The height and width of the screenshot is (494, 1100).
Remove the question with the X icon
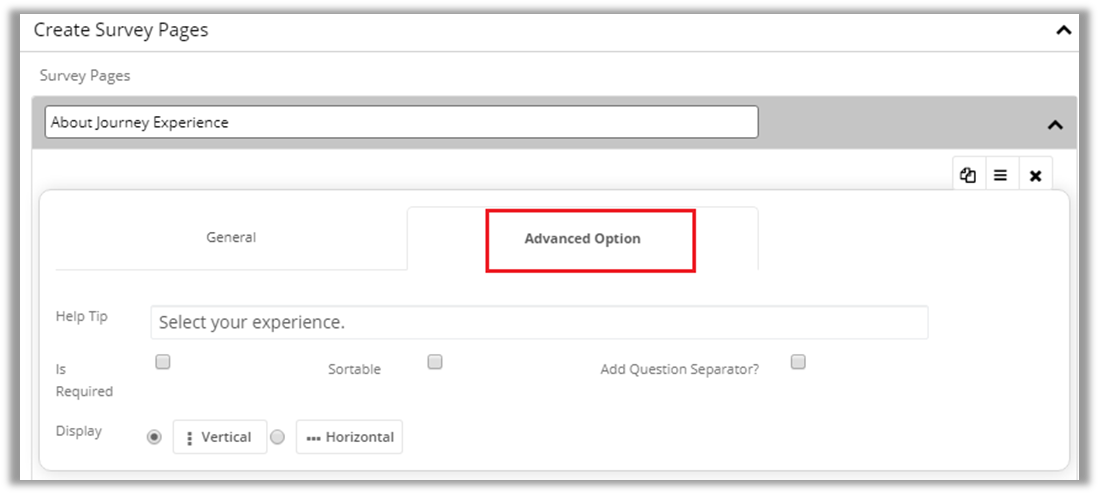pyautogui.click(x=1035, y=176)
